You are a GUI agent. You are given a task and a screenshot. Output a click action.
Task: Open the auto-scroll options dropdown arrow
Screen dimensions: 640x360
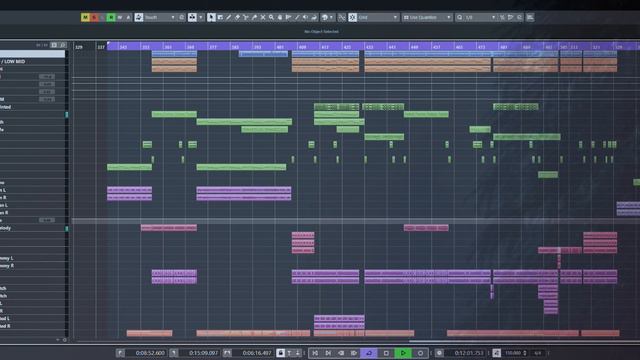click(x=201, y=17)
